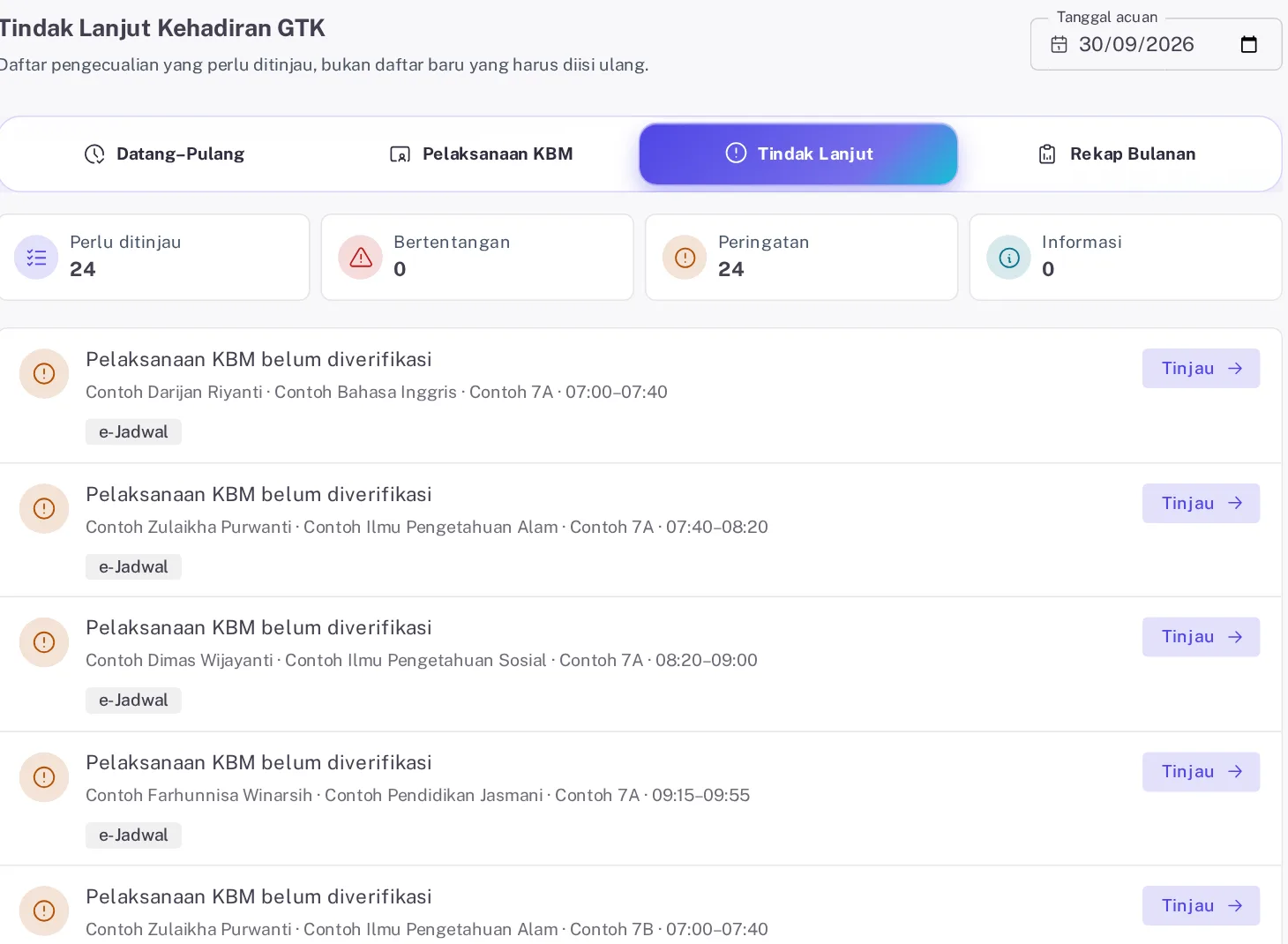Click e-Jadwal tag under Darijan Riyanti entry
The height and width of the screenshot is (944, 1288).
click(x=133, y=432)
